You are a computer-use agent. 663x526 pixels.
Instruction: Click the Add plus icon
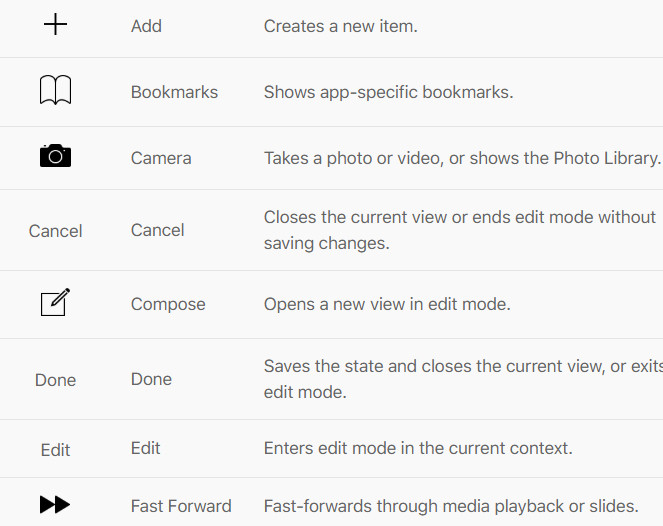tap(56, 25)
